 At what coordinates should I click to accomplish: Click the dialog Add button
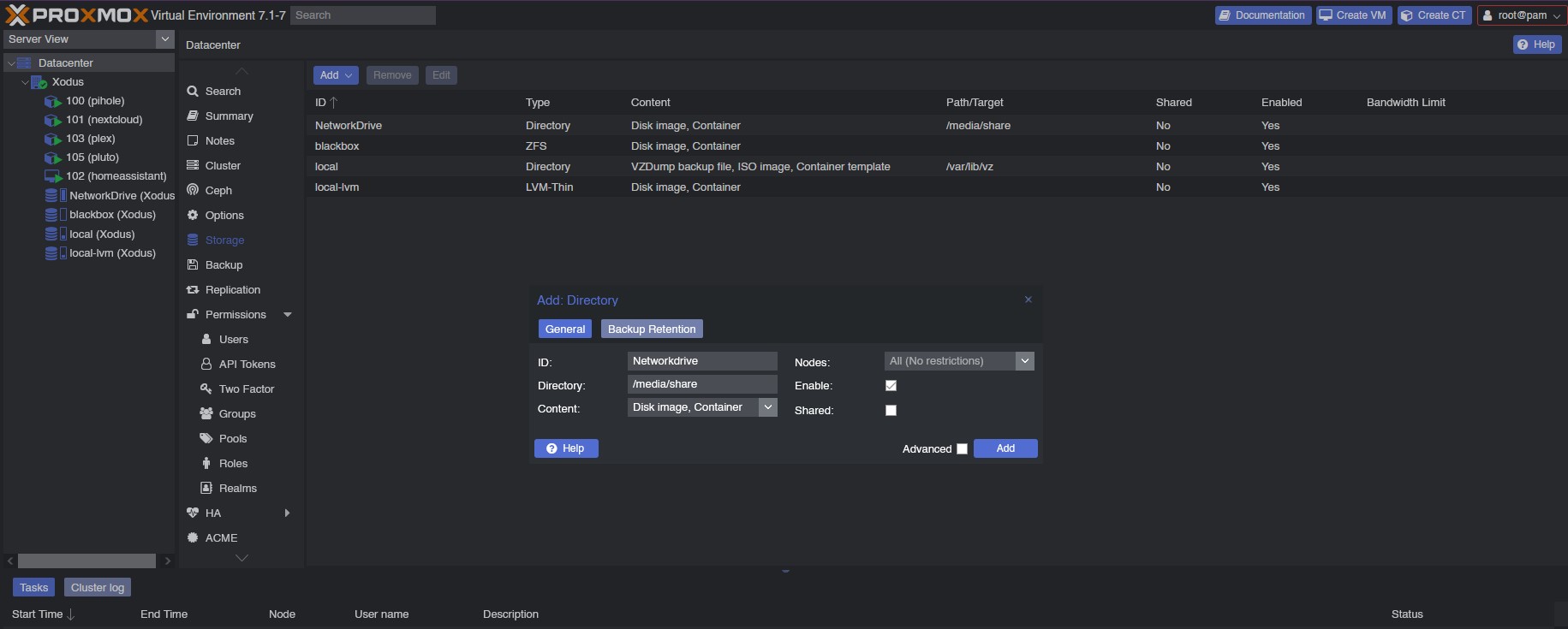pos(1005,448)
